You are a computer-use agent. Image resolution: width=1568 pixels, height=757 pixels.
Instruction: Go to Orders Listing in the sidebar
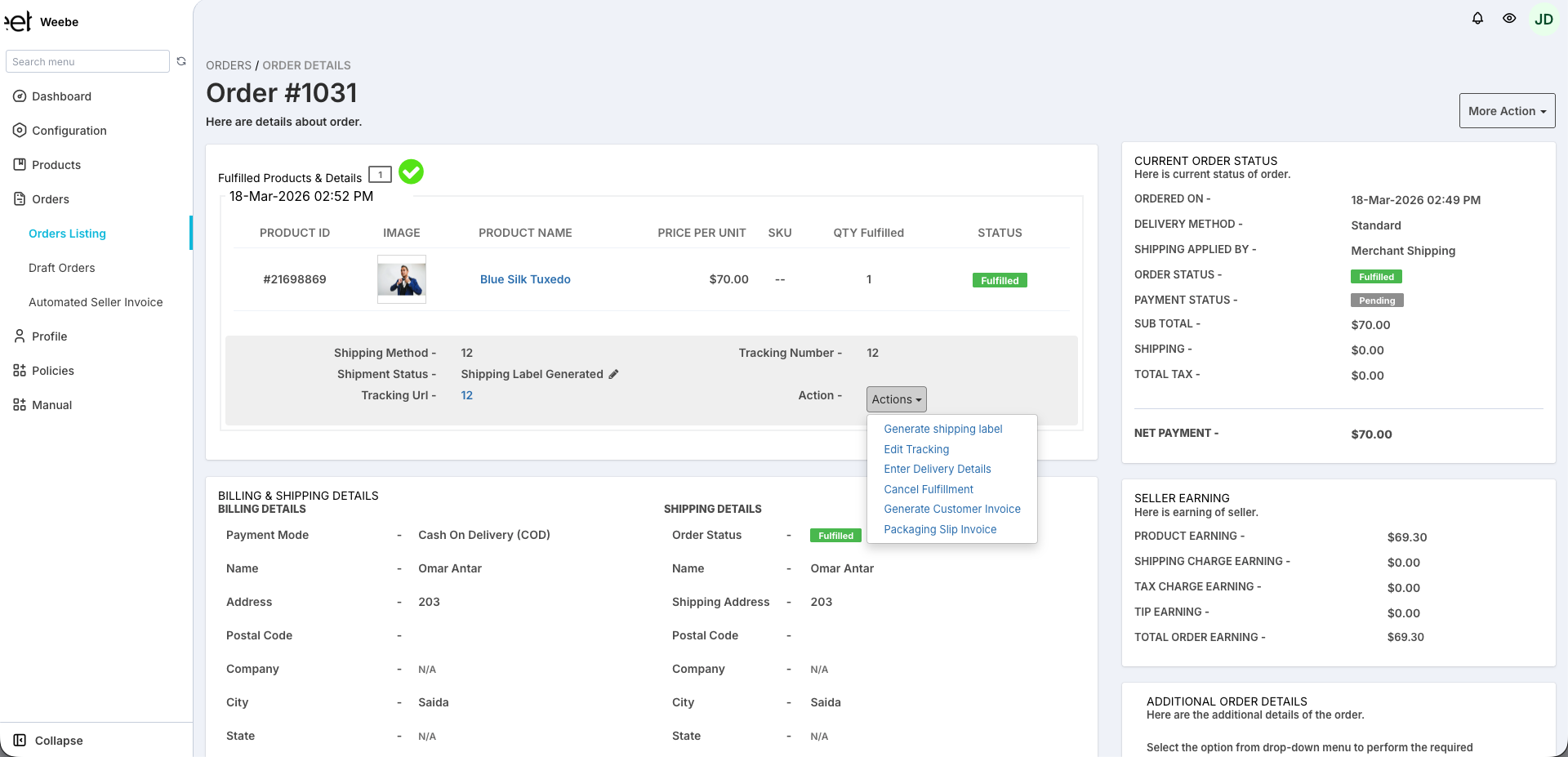point(68,234)
